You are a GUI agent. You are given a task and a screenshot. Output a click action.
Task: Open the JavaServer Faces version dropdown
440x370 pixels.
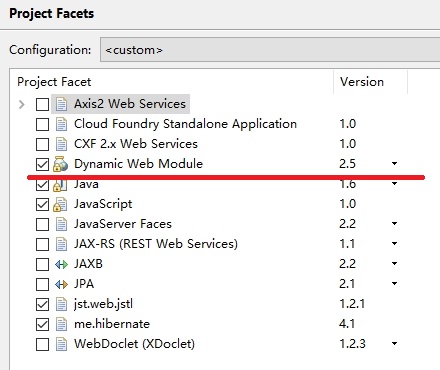(394, 223)
